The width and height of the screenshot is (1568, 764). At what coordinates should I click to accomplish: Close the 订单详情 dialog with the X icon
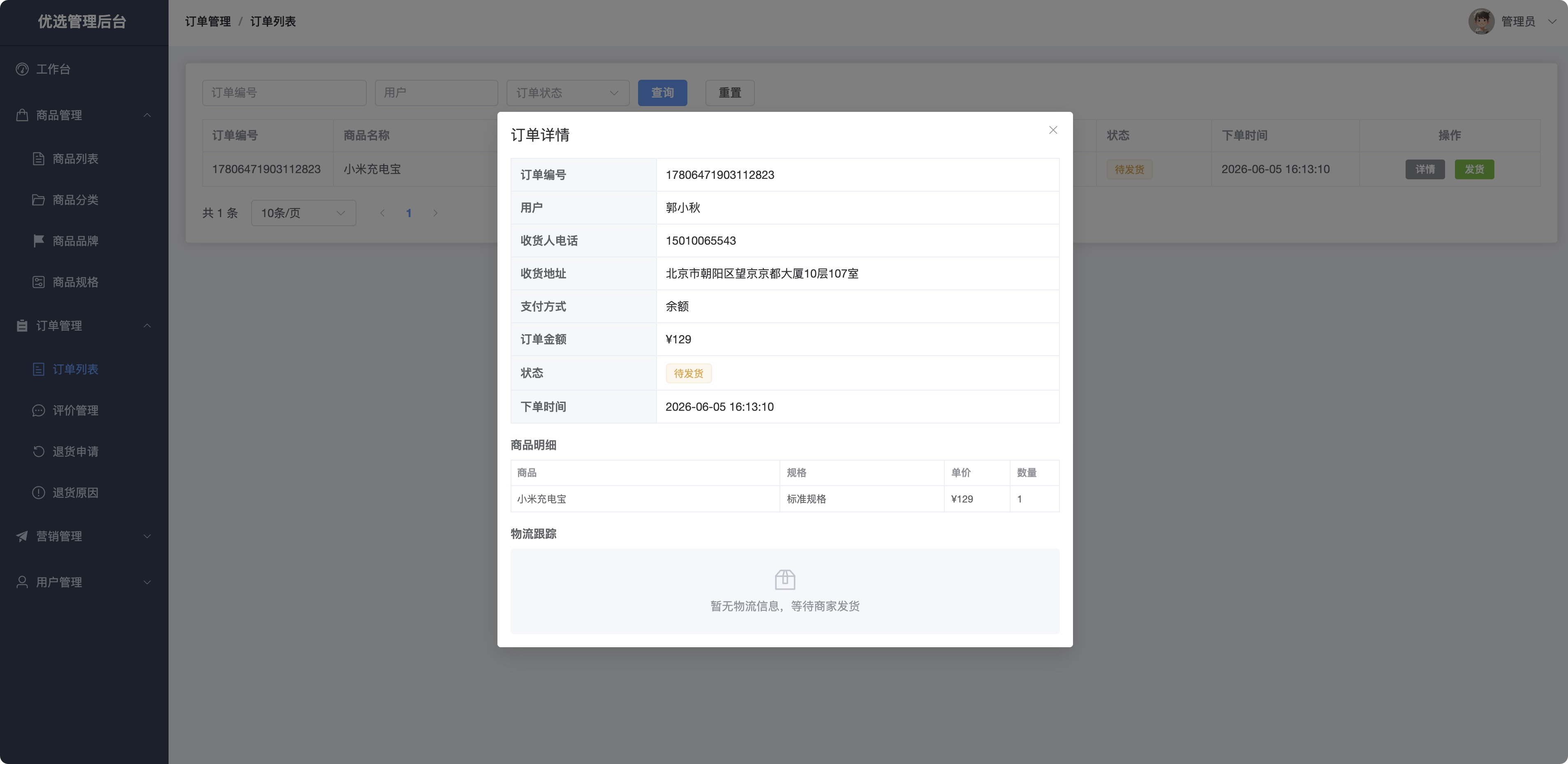[x=1053, y=130]
